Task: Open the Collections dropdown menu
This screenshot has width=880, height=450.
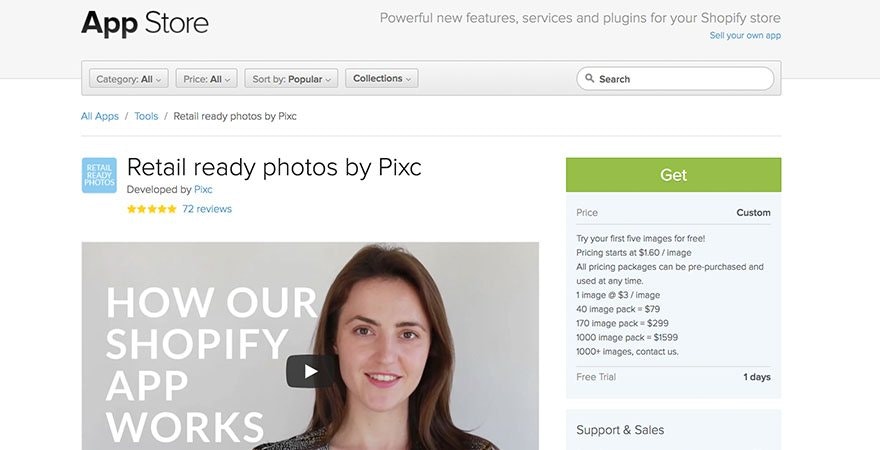Action: point(382,79)
